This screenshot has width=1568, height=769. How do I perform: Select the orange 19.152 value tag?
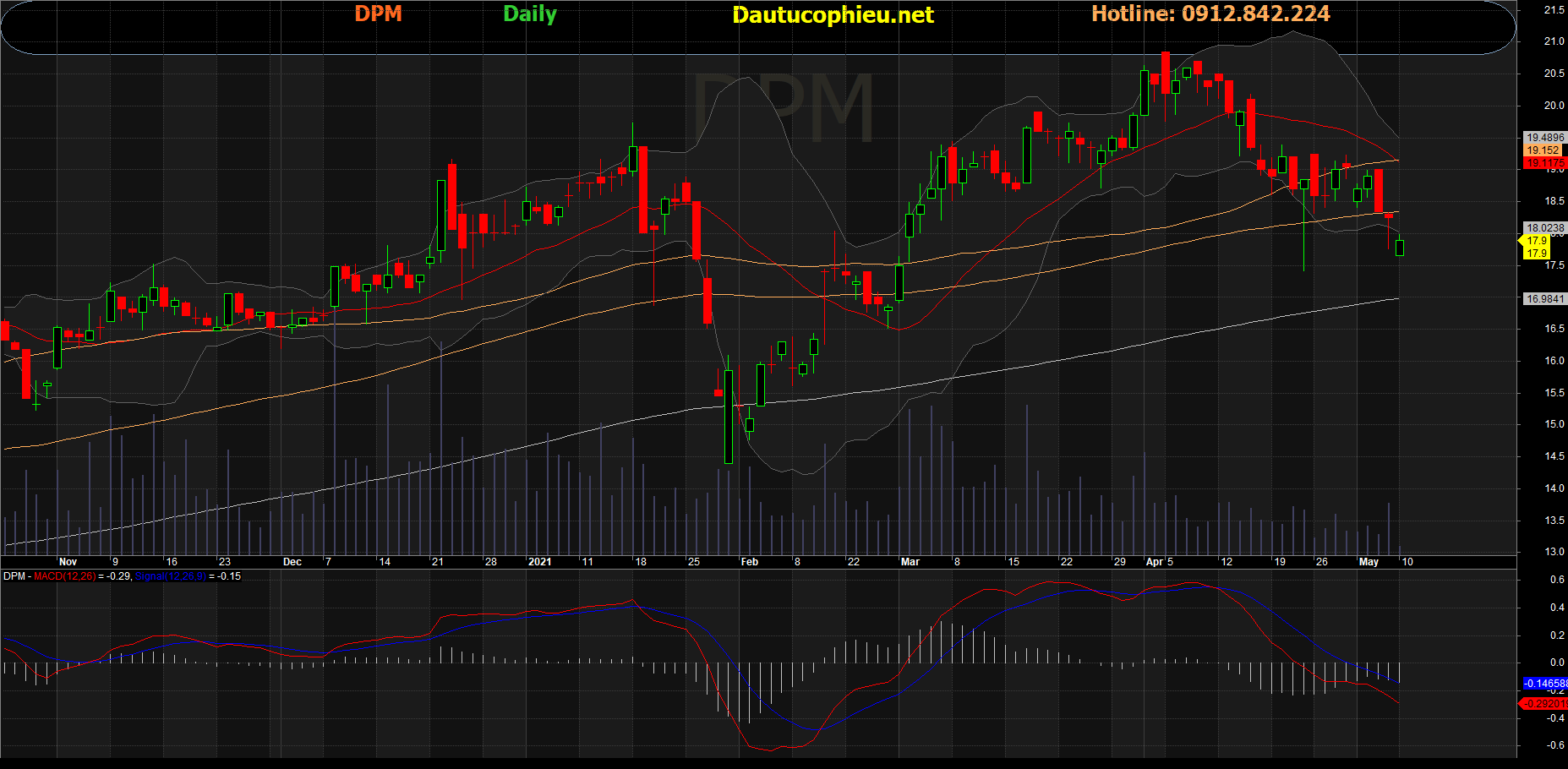pos(1543,150)
